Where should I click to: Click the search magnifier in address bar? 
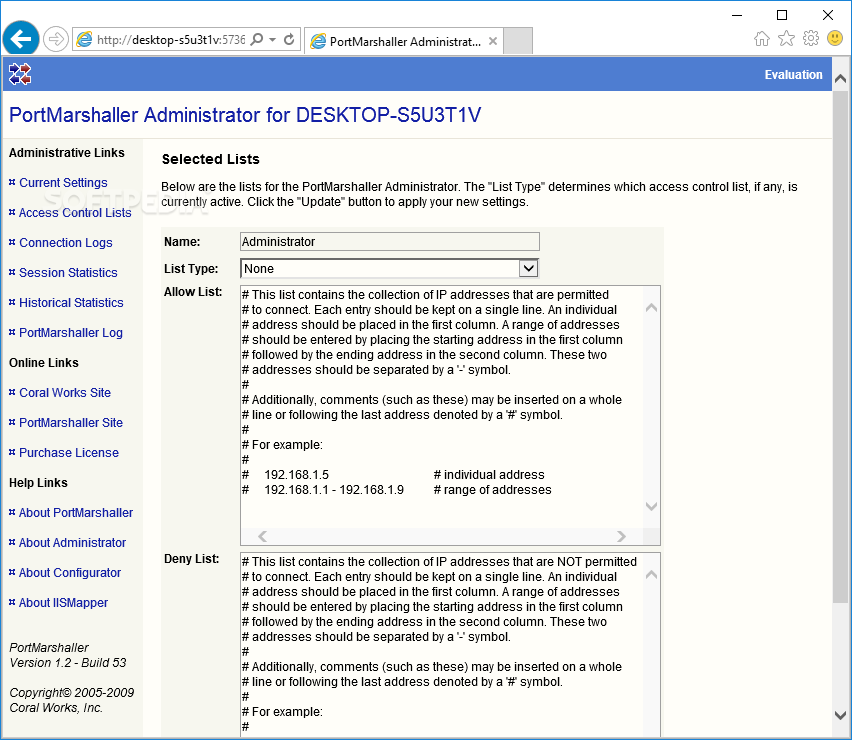pos(257,39)
